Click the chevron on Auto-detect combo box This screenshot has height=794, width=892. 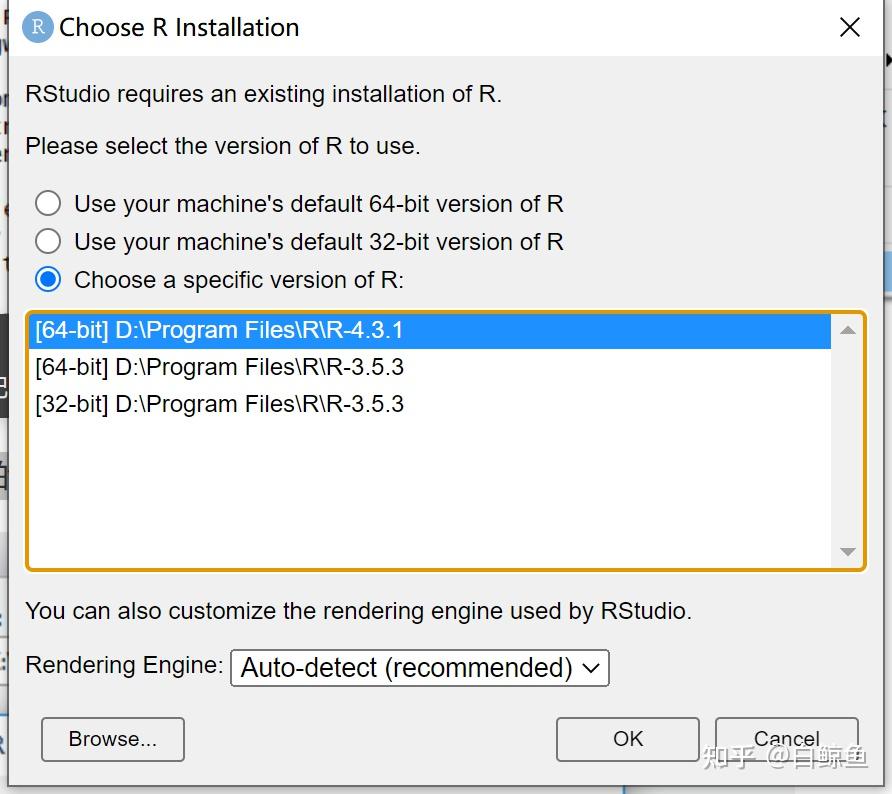[592, 668]
